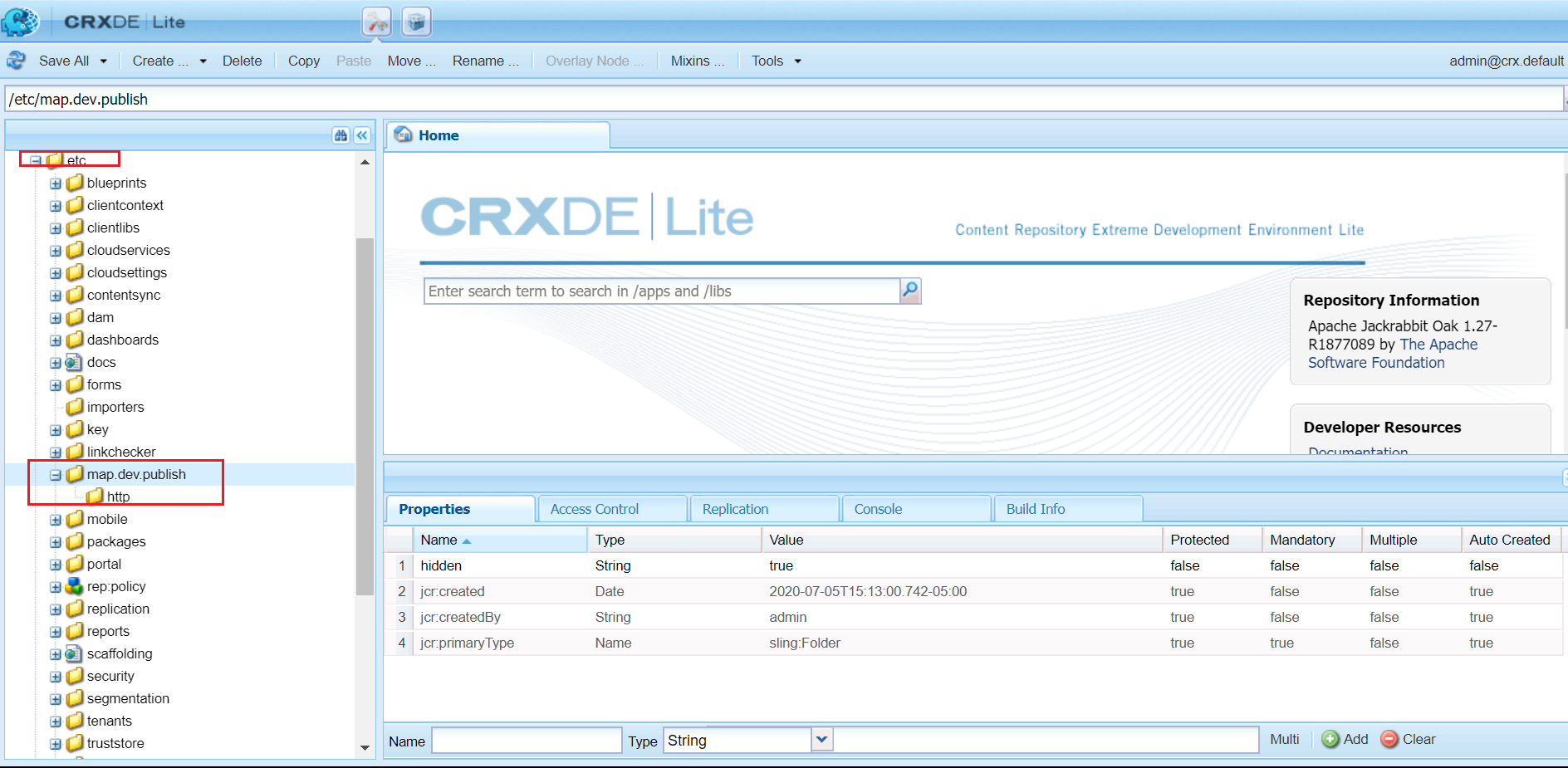The image size is (1568, 768).
Task: Click the CRXDE Lite logo icon
Action: pos(20,21)
